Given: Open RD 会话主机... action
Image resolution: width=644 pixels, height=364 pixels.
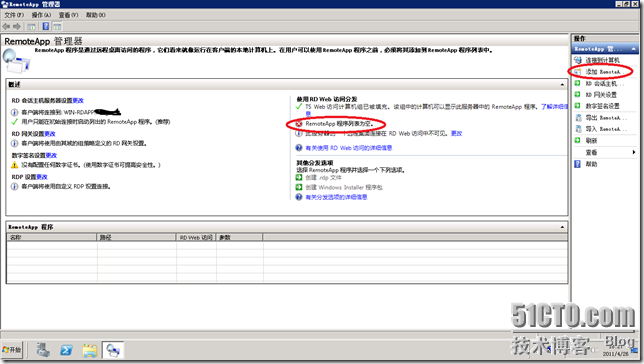Looking at the screenshot, I should [x=605, y=83].
